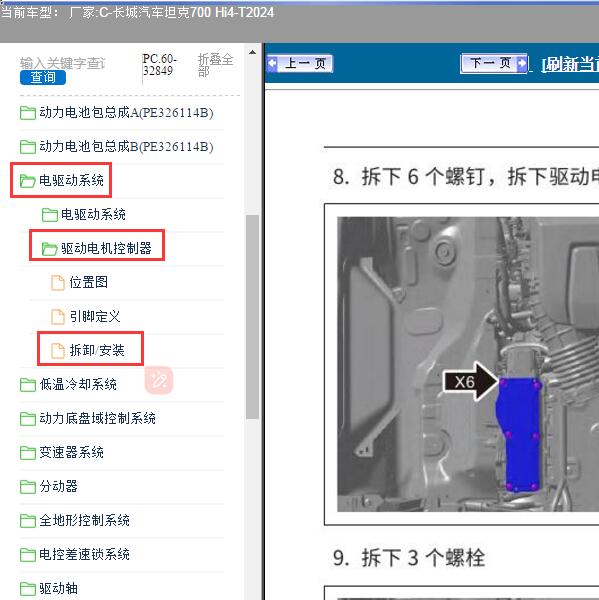Open folder icon of 动力电池包总成A(PE326114B)
599x600 pixels.
pos(28,113)
